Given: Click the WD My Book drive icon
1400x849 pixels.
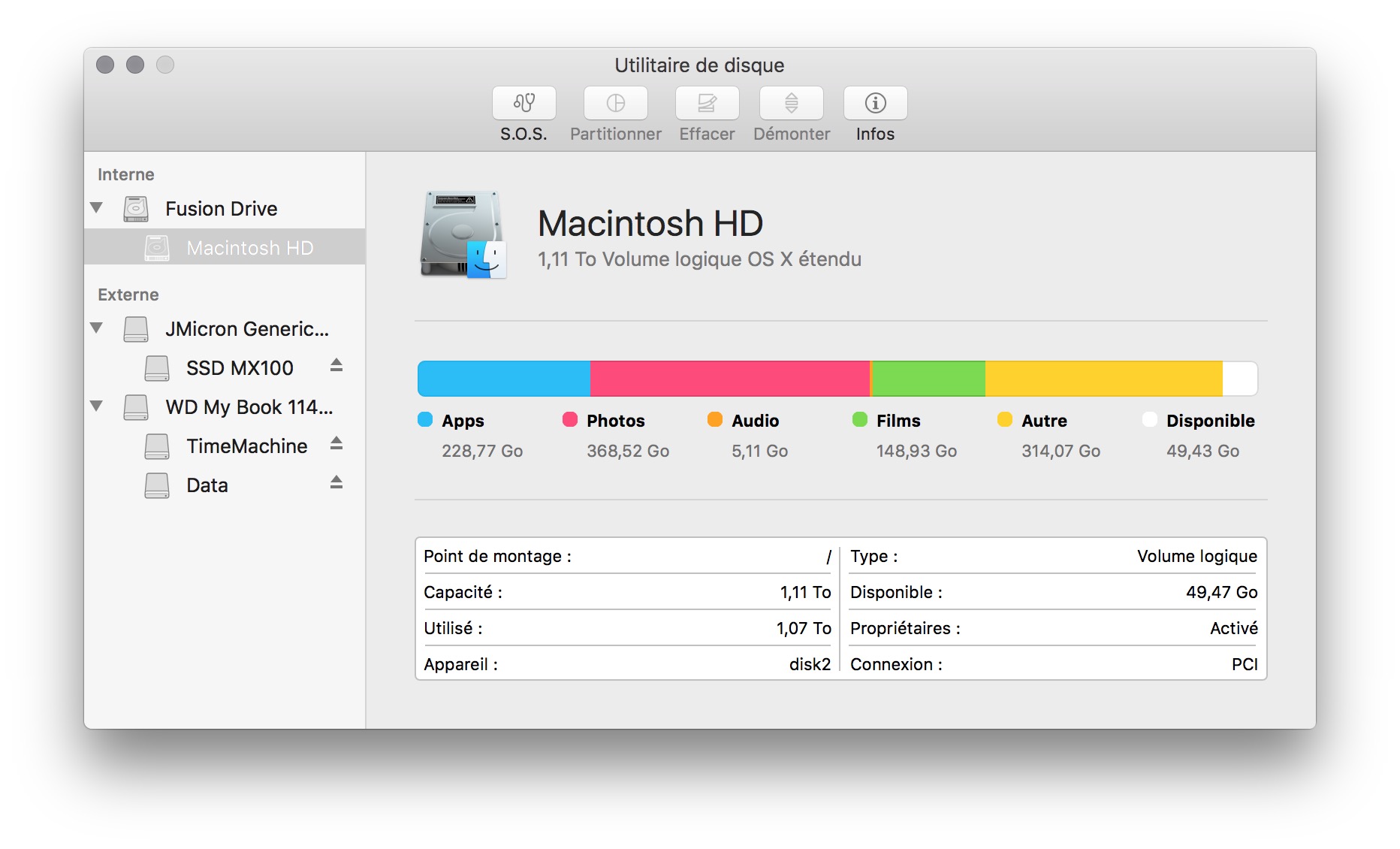Looking at the screenshot, I should click(136, 407).
